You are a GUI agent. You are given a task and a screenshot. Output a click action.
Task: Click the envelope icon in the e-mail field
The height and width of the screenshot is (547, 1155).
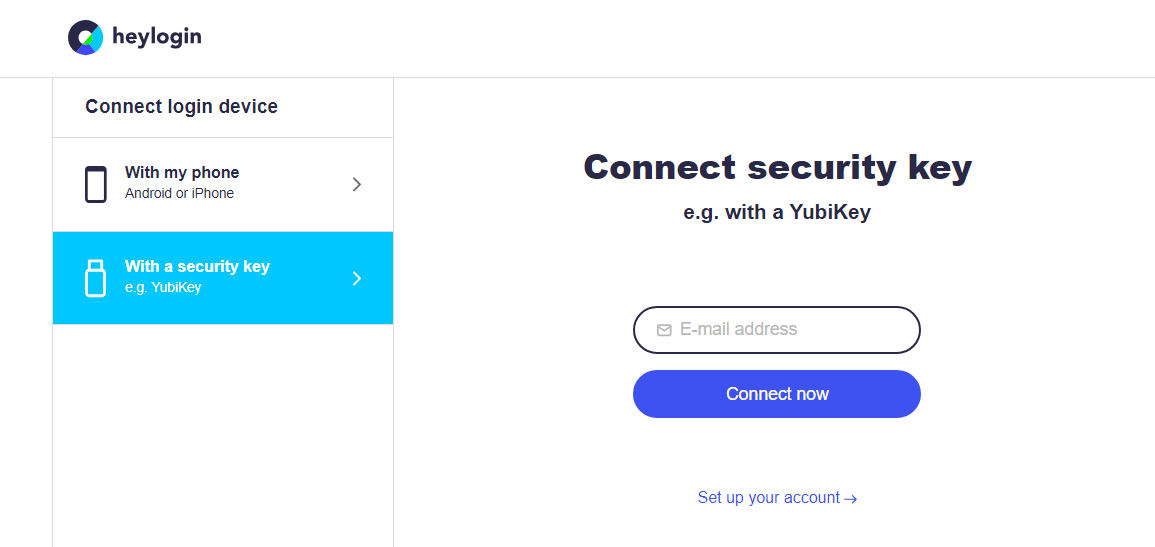664,330
